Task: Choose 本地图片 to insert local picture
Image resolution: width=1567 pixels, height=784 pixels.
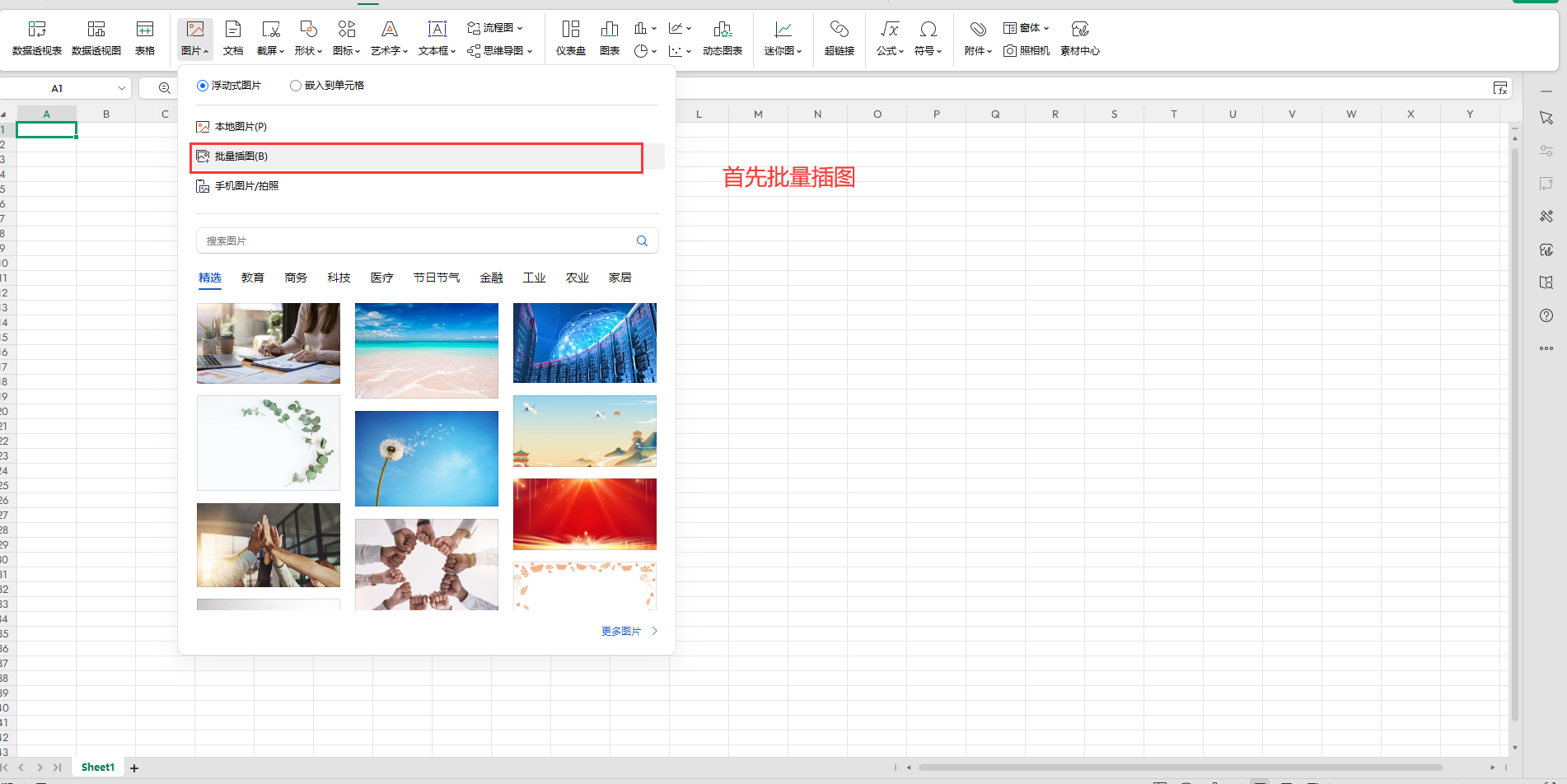Action: (x=240, y=126)
